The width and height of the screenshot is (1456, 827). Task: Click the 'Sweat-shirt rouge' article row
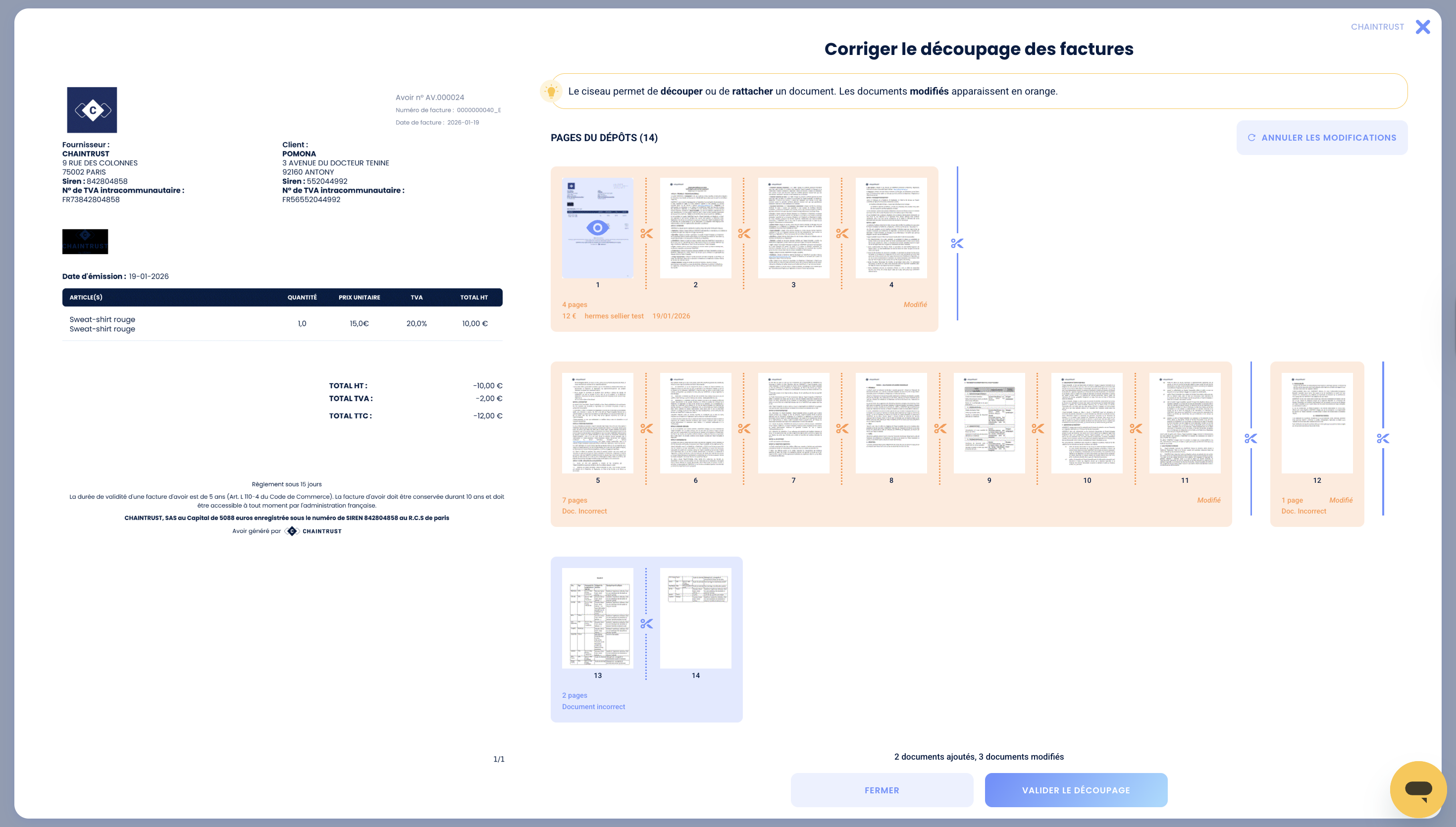[282, 324]
